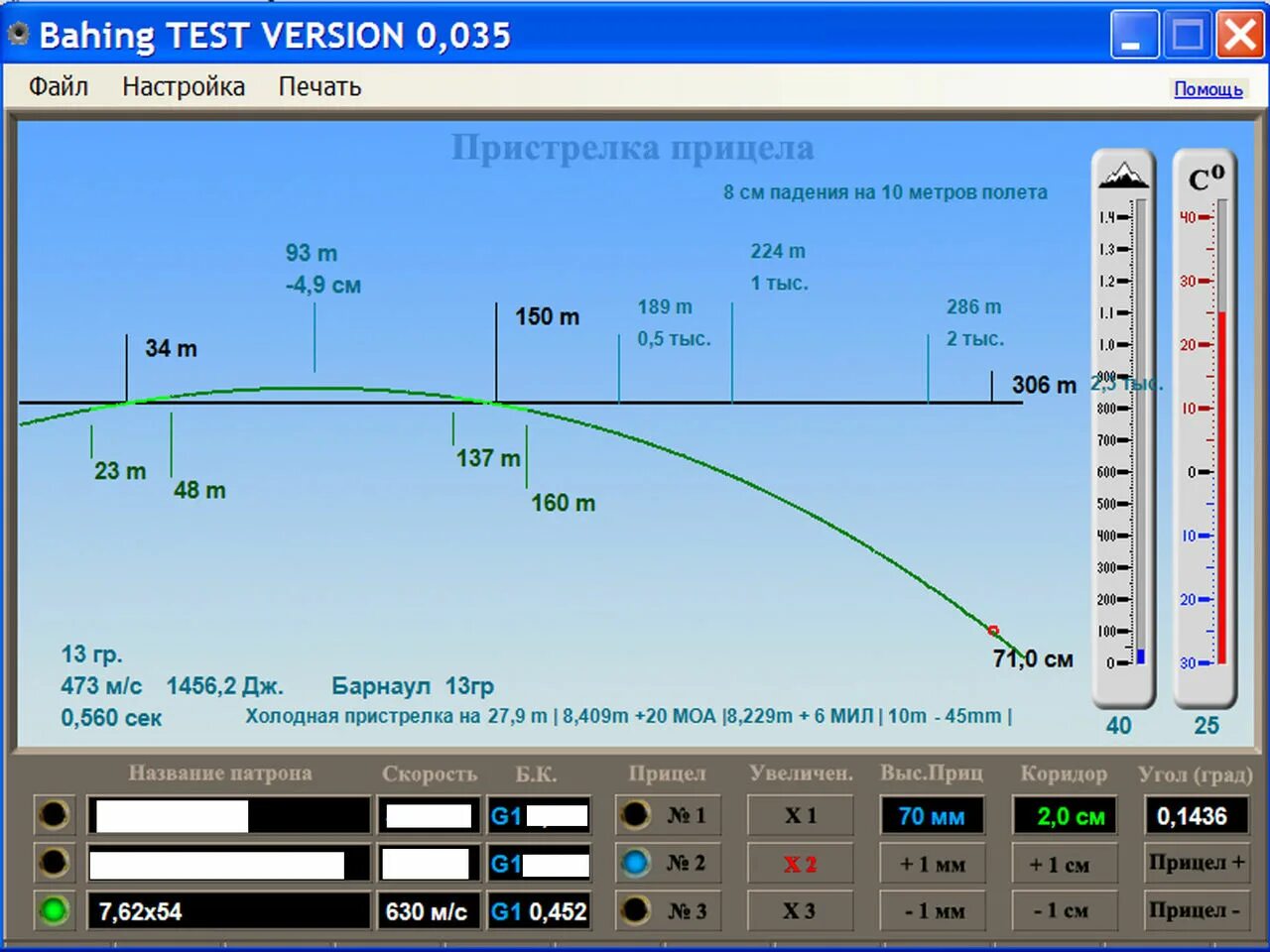Image resolution: width=1270 pixels, height=952 pixels.
Task: Minimize the Bahing window
Action: click(1134, 36)
